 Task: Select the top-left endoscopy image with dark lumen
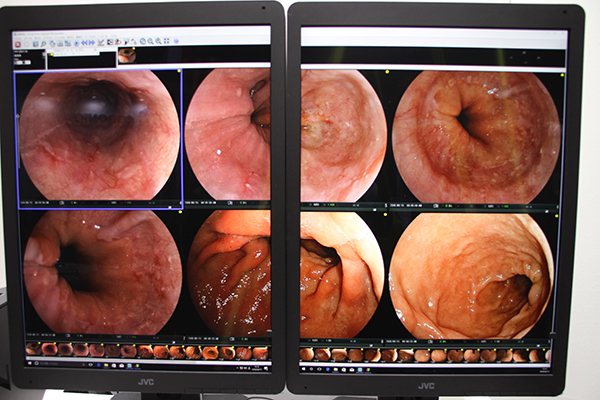point(98,135)
